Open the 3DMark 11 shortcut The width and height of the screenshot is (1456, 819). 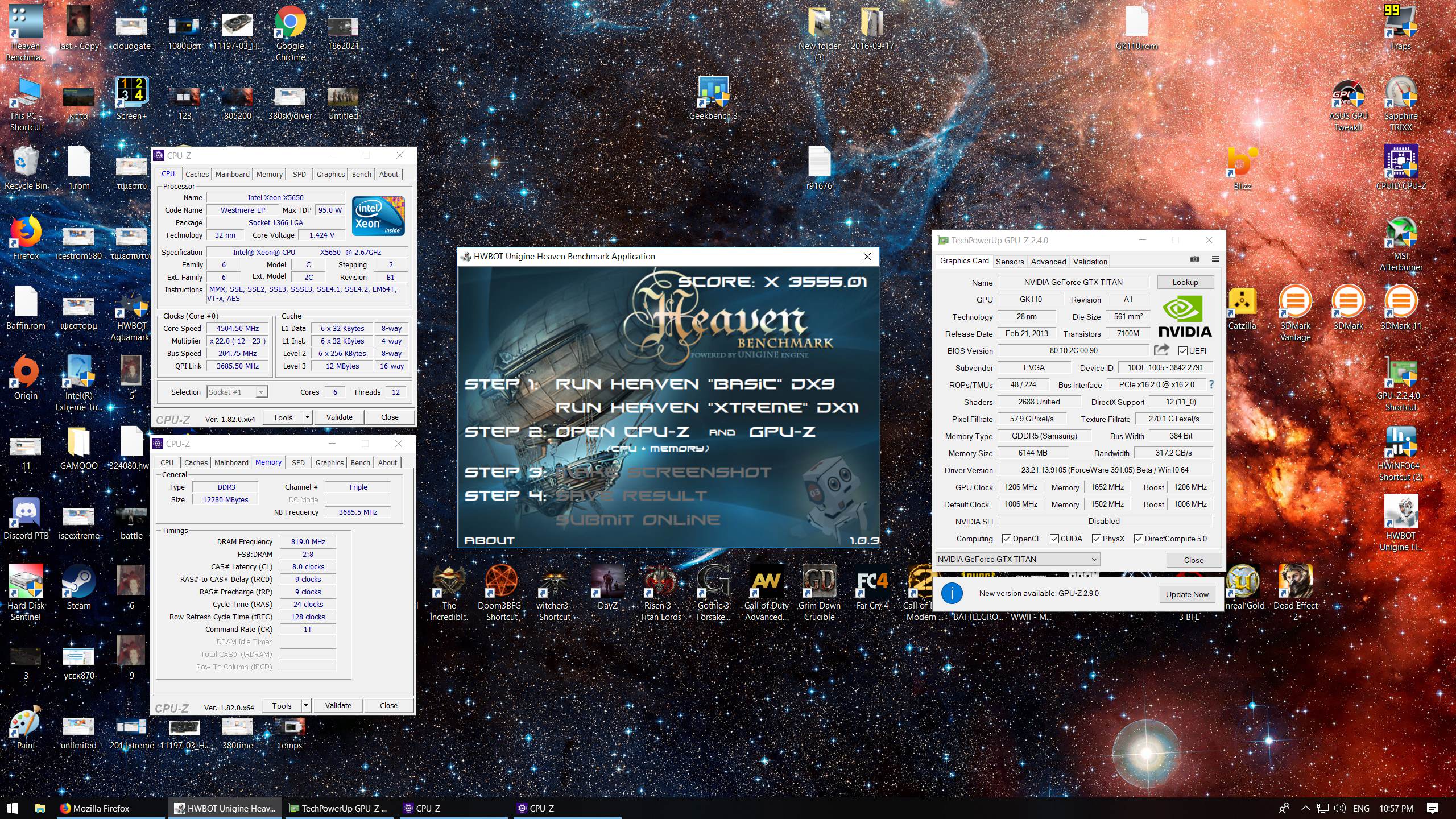click(x=1401, y=308)
